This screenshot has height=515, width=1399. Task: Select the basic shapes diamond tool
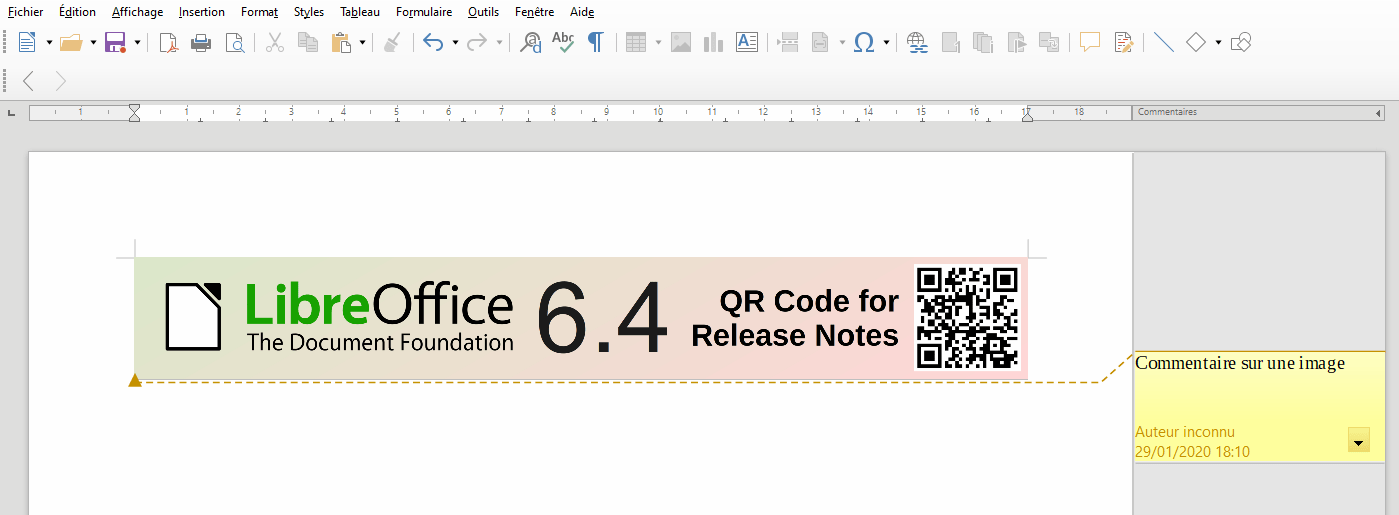click(x=1196, y=42)
